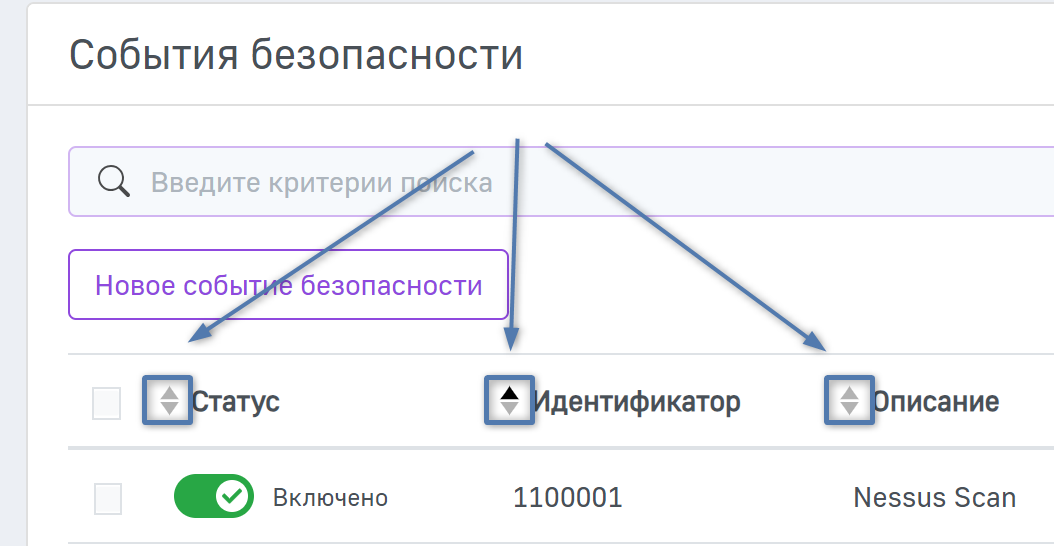Click the ascending sort arrow for Описание
This screenshot has height=546, width=1054.
click(849, 393)
